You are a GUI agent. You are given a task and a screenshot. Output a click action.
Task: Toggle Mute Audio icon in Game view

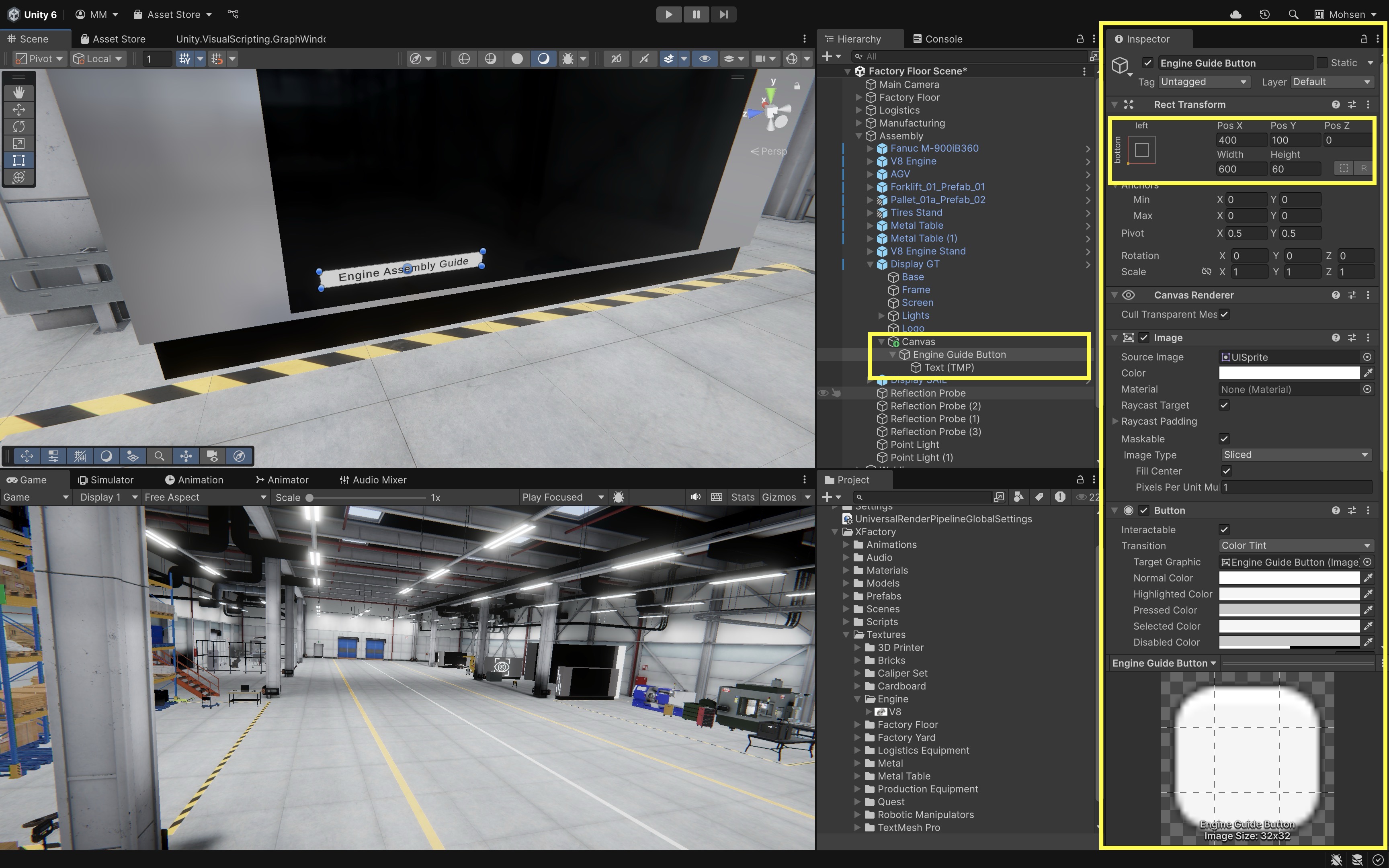pyautogui.click(x=696, y=497)
